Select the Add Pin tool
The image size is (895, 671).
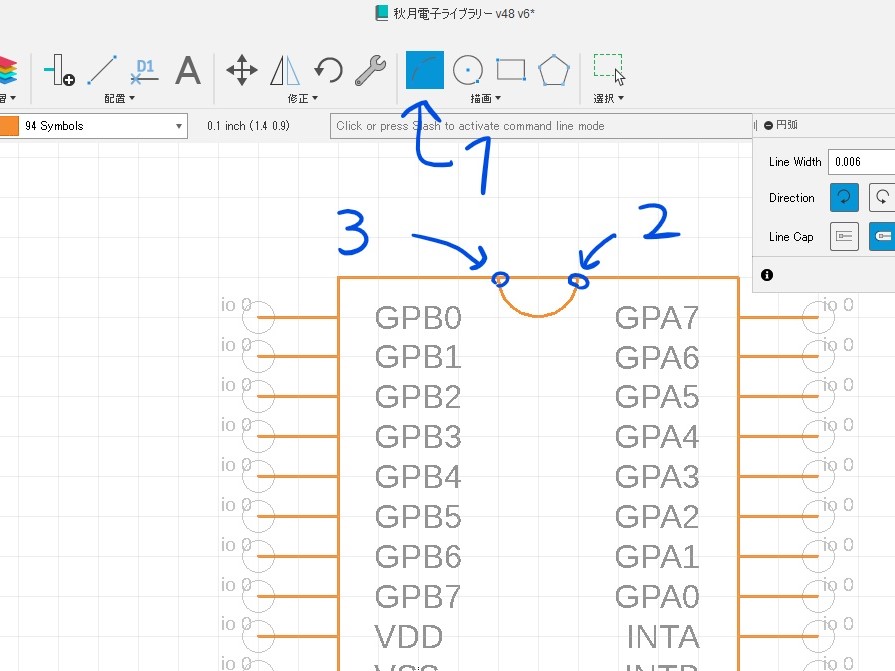[x=59, y=70]
